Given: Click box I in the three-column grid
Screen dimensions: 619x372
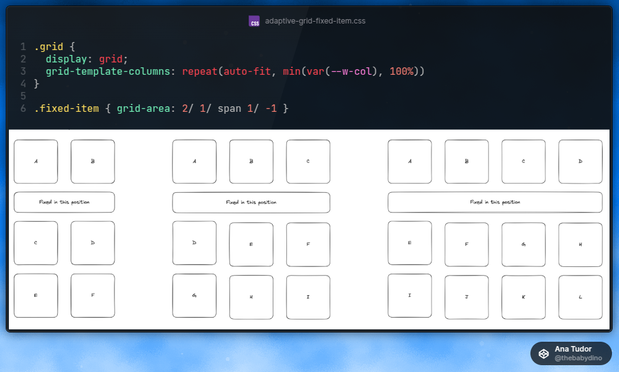Looking at the screenshot, I should point(308,297).
